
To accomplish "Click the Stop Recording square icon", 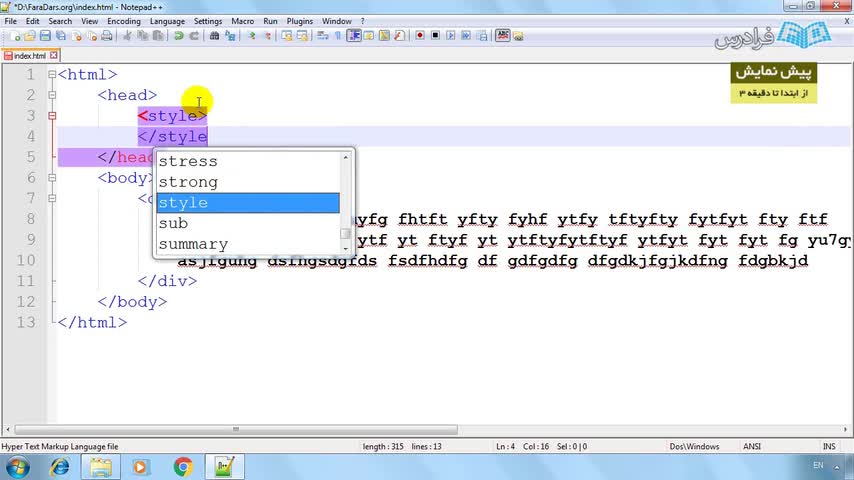I will pyautogui.click(x=435, y=36).
